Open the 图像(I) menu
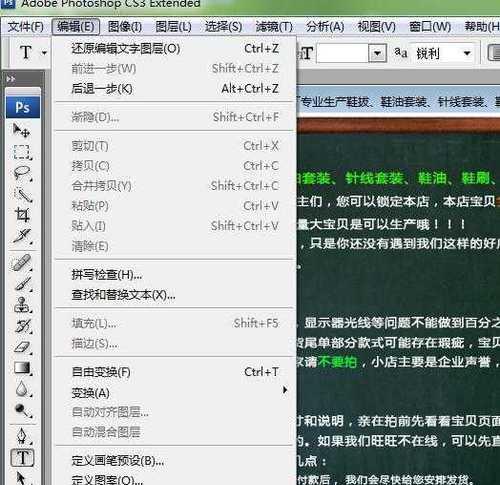Viewport: 500px width, 485px height. click(125, 27)
